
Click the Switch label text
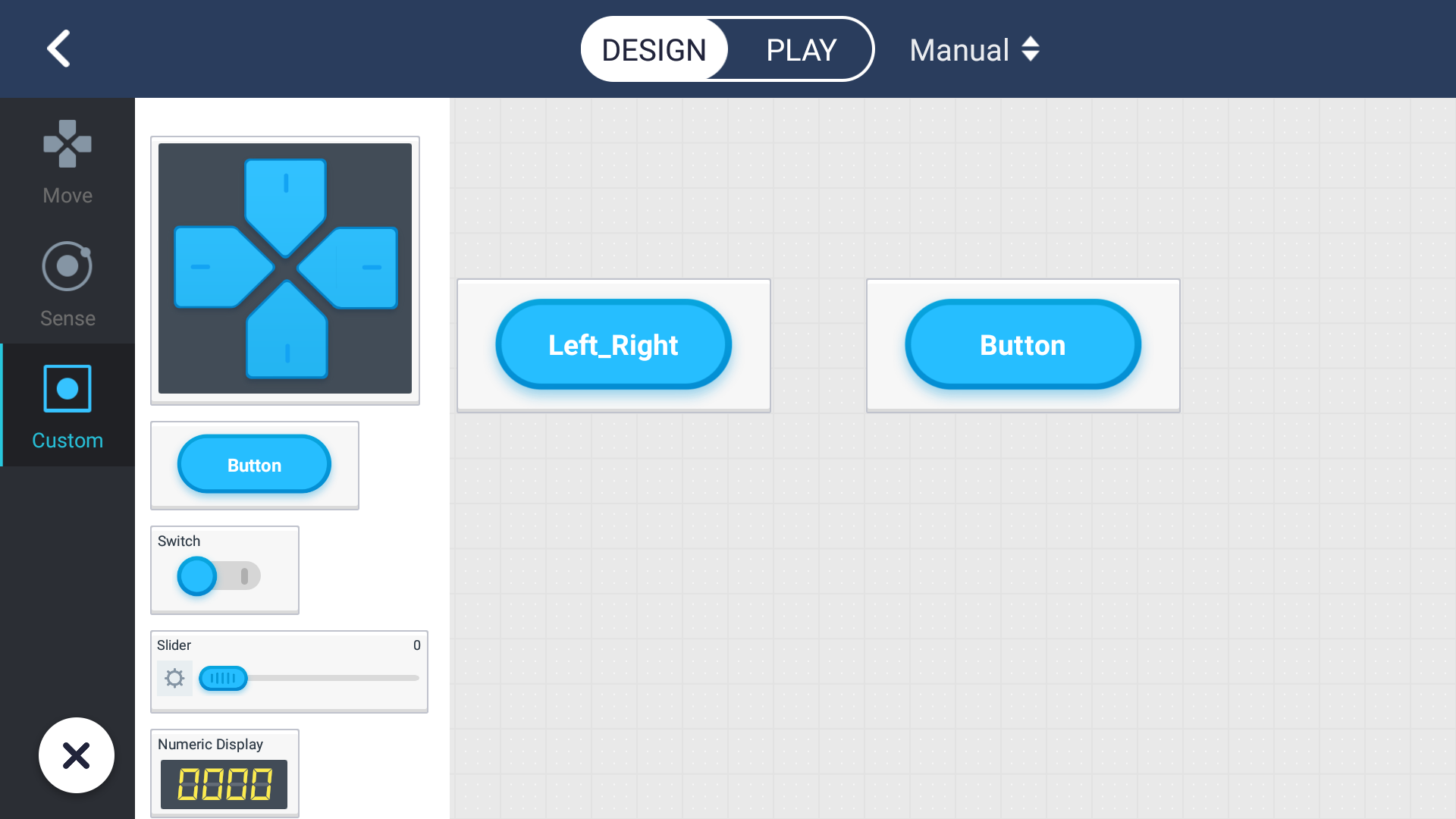pyautogui.click(x=179, y=541)
